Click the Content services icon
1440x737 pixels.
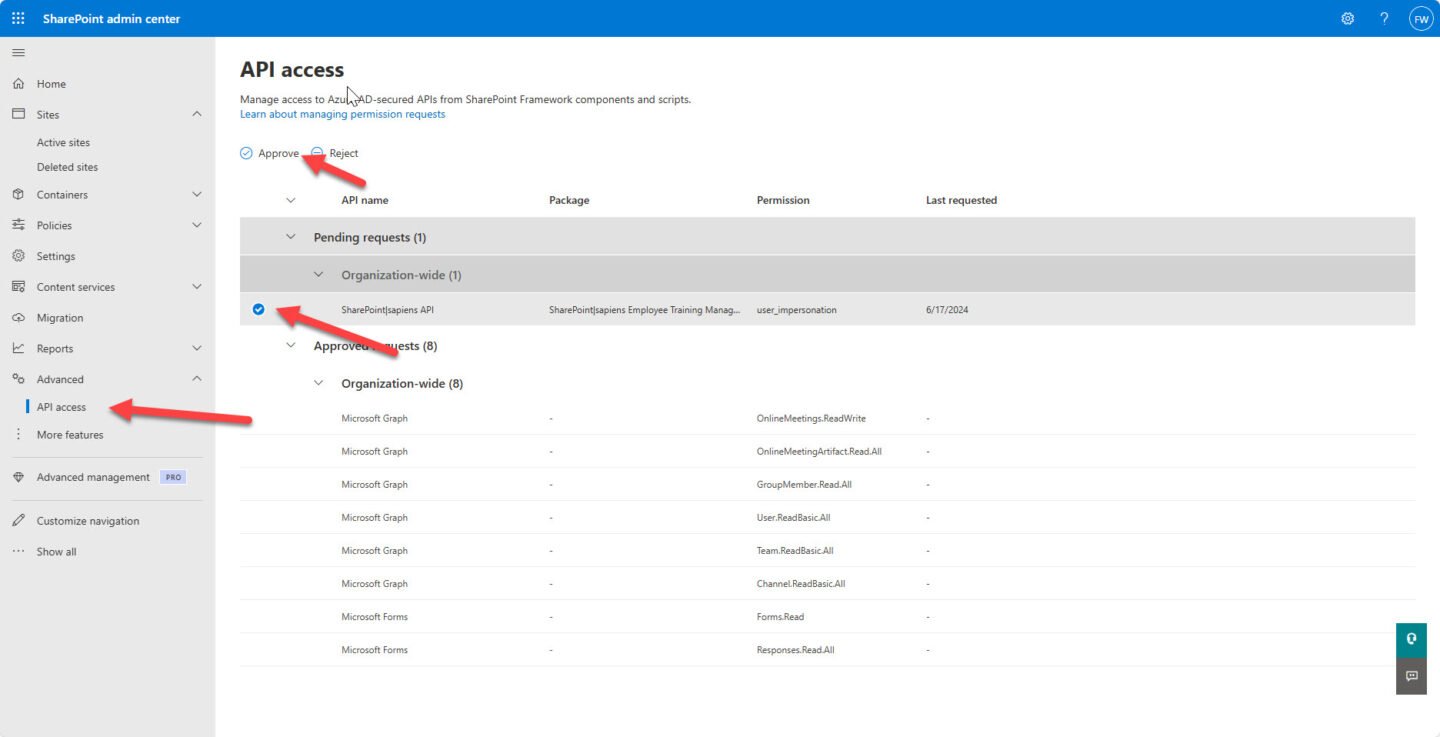(x=18, y=287)
